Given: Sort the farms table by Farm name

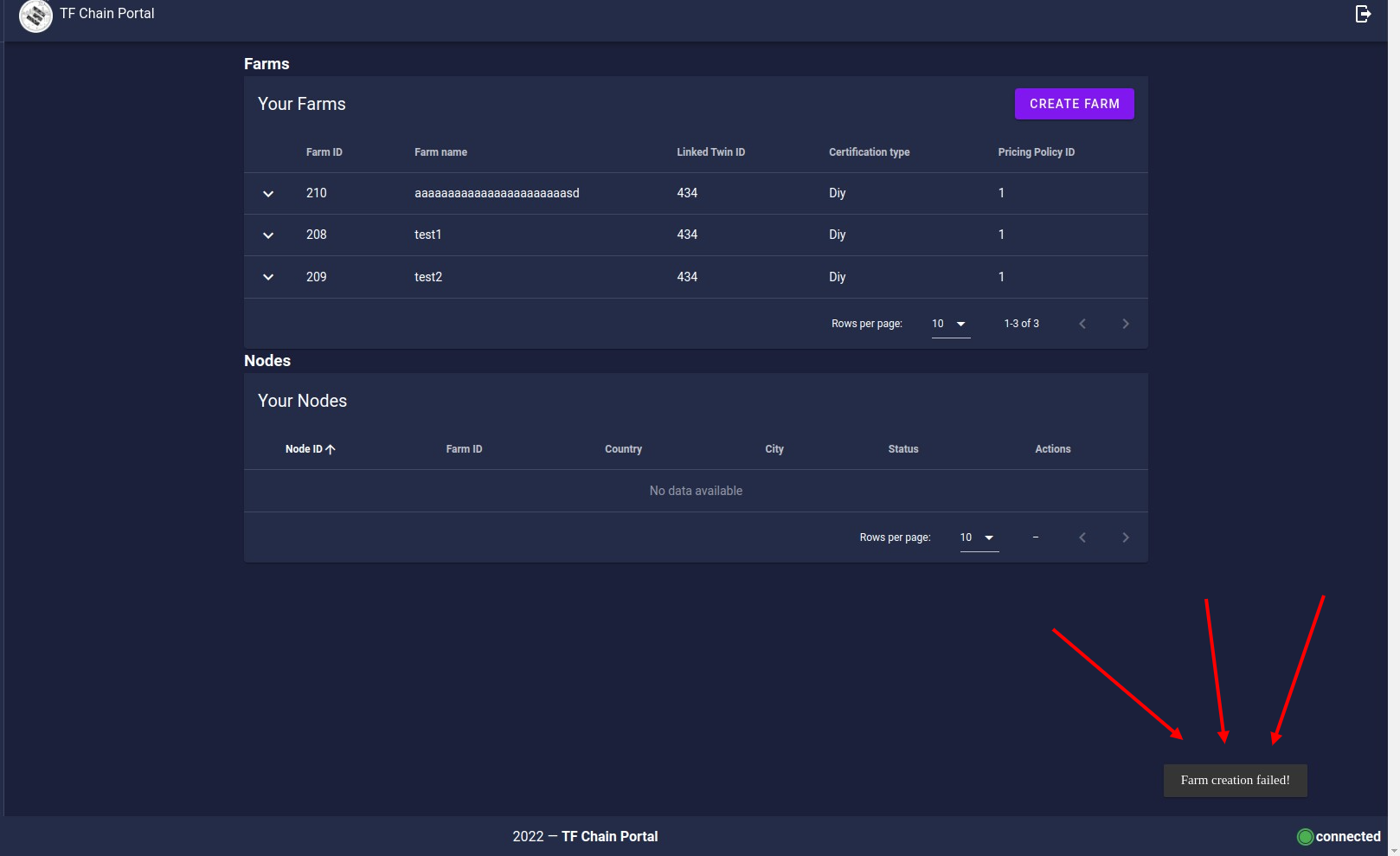Looking at the screenshot, I should pos(441,151).
